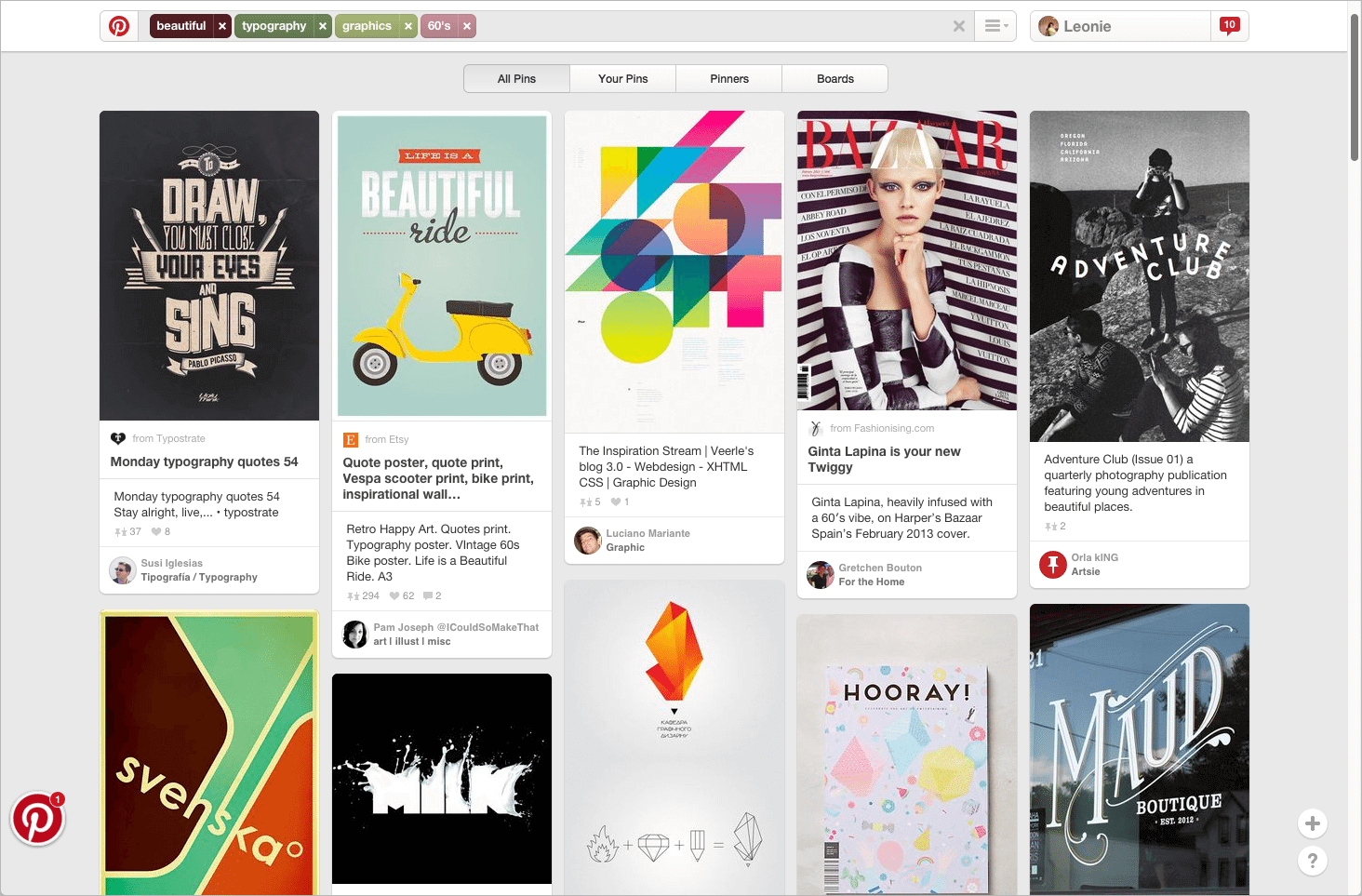The image size is (1362, 896).
Task: Remove the '60's' search tag
Action: coord(467,25)
